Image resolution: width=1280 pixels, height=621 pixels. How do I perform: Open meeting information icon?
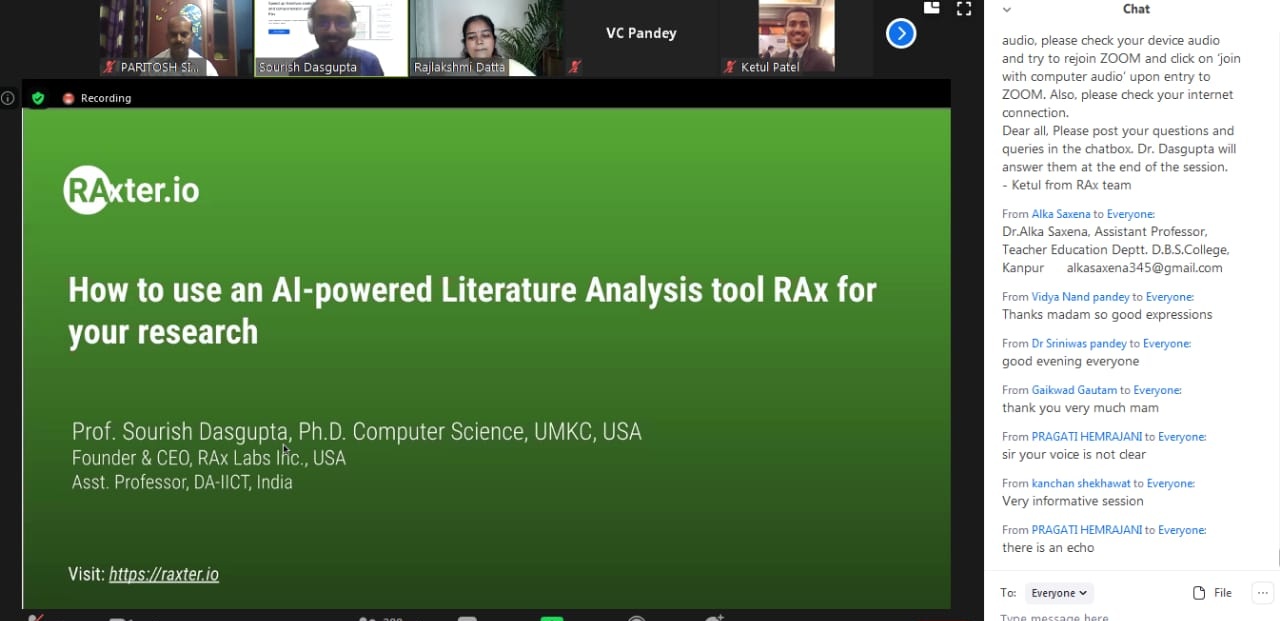8,98
